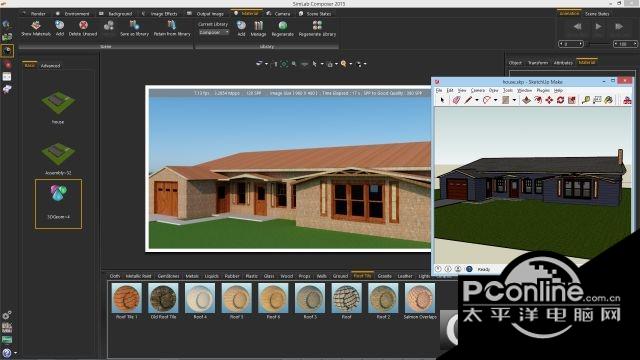Click the animation frame range slider
This screenshot has height=360, width=640.
[x=598, y=44]
